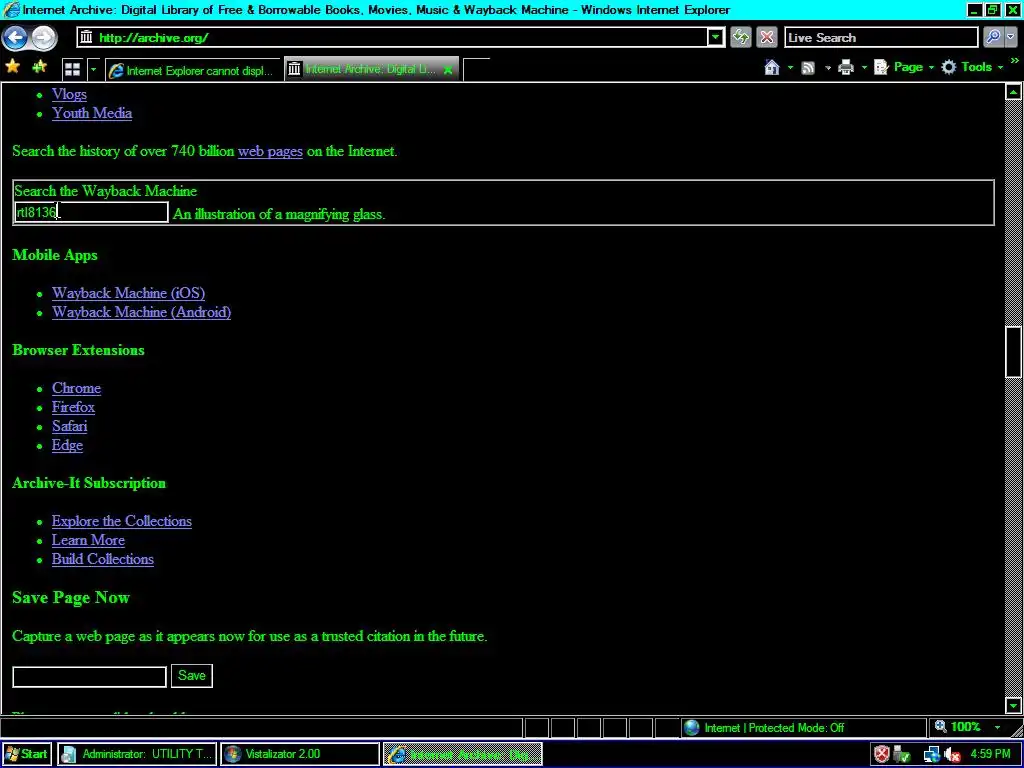The height and width of the screenshot is (768, 1024).
Task: Follow the 'web pages' link
Action: pyautogui.click(x=270, y=152)
